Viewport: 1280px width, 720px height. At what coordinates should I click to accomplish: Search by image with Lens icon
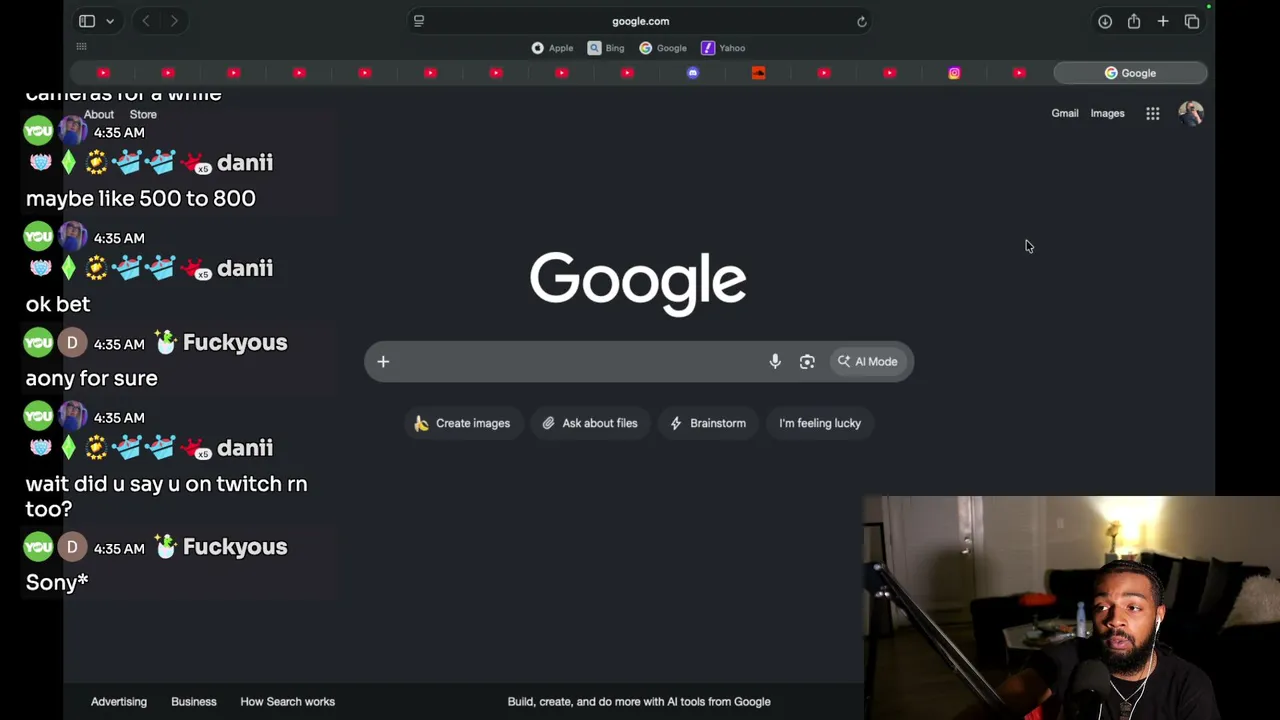pyautogui.click(x=807, y=362)
